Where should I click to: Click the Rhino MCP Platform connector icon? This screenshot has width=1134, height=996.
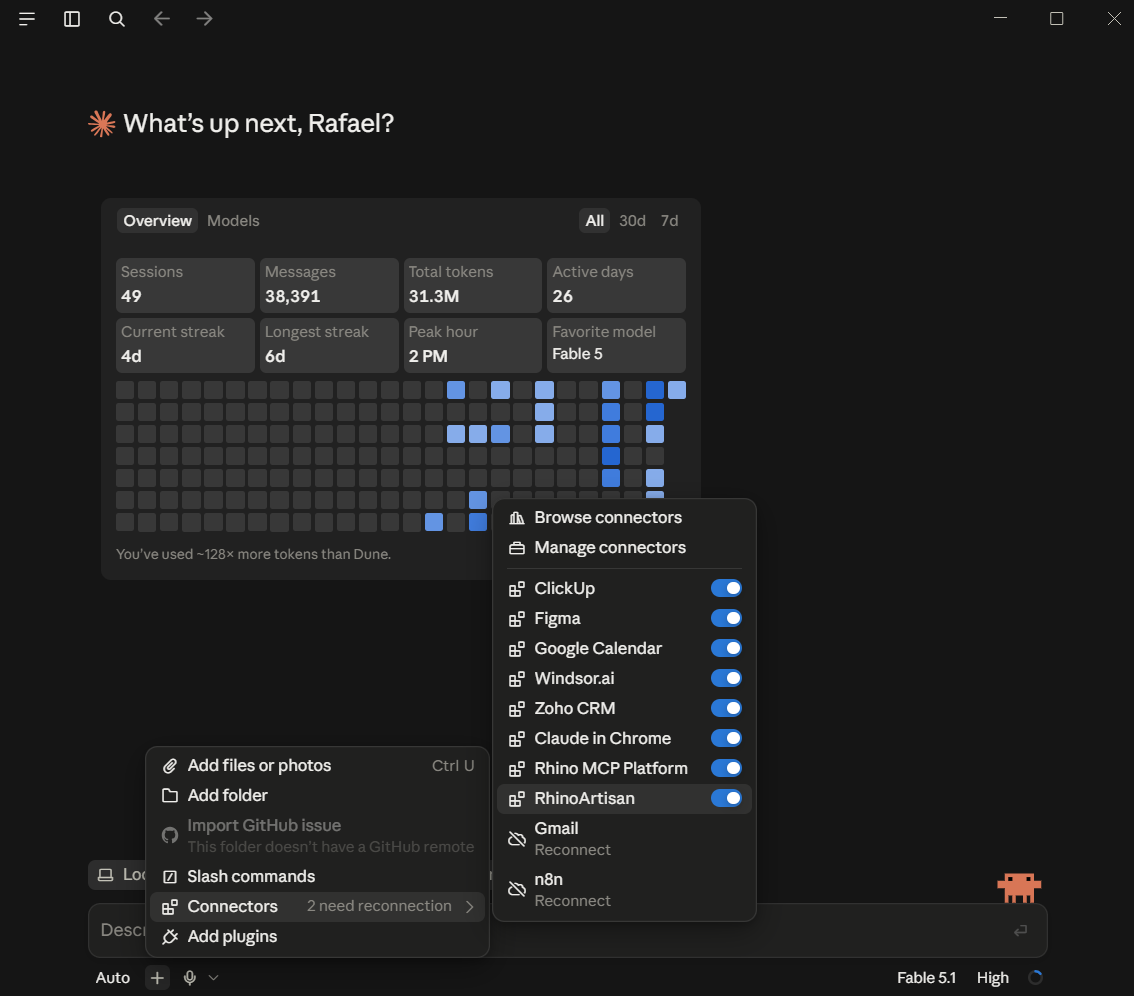[516, 769]
